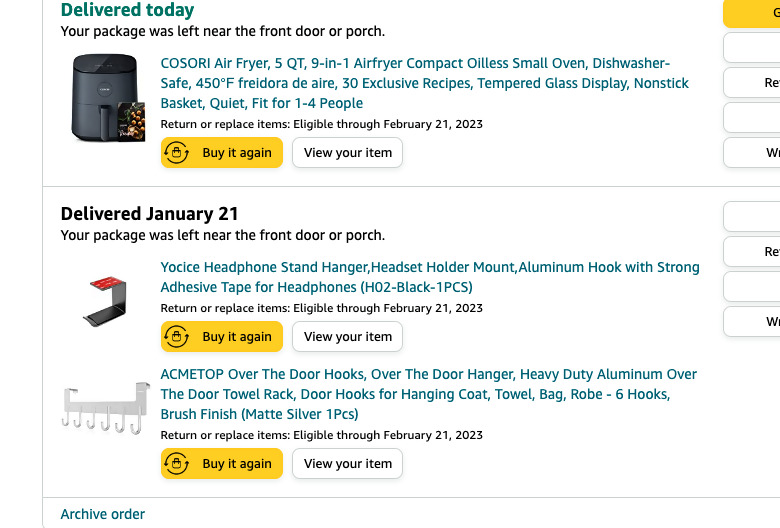780x528 pixels.
Task: Buy the COSORI air fryer again
Action: pos(222,153)
